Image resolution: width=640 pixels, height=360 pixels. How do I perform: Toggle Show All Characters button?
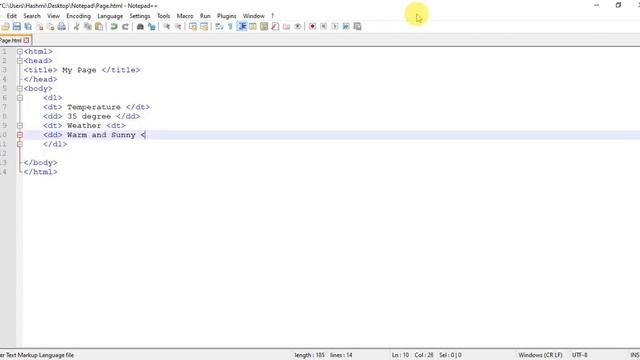click(x=230, y=27)
